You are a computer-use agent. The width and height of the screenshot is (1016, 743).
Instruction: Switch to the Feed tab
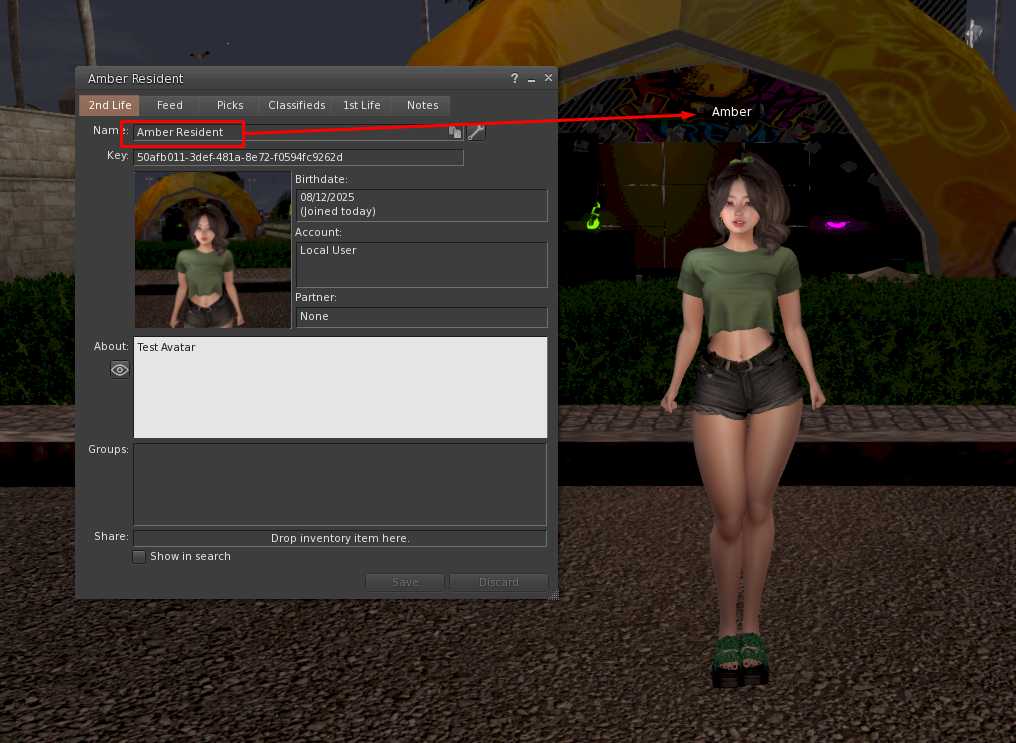pyautogui.click(x=170, y=105)
